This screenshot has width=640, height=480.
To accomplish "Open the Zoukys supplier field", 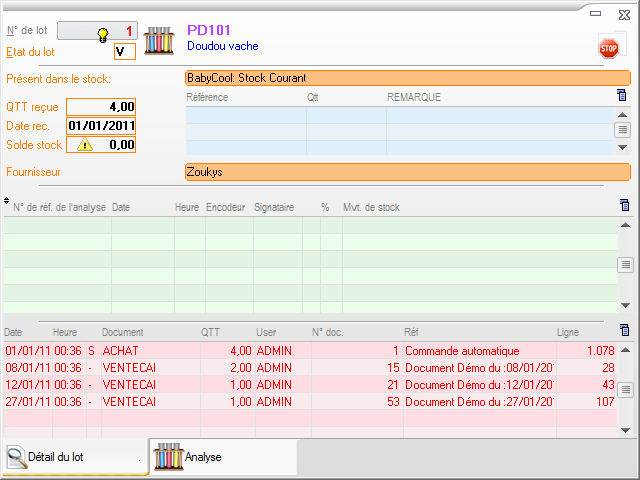I will coord(407,172).
